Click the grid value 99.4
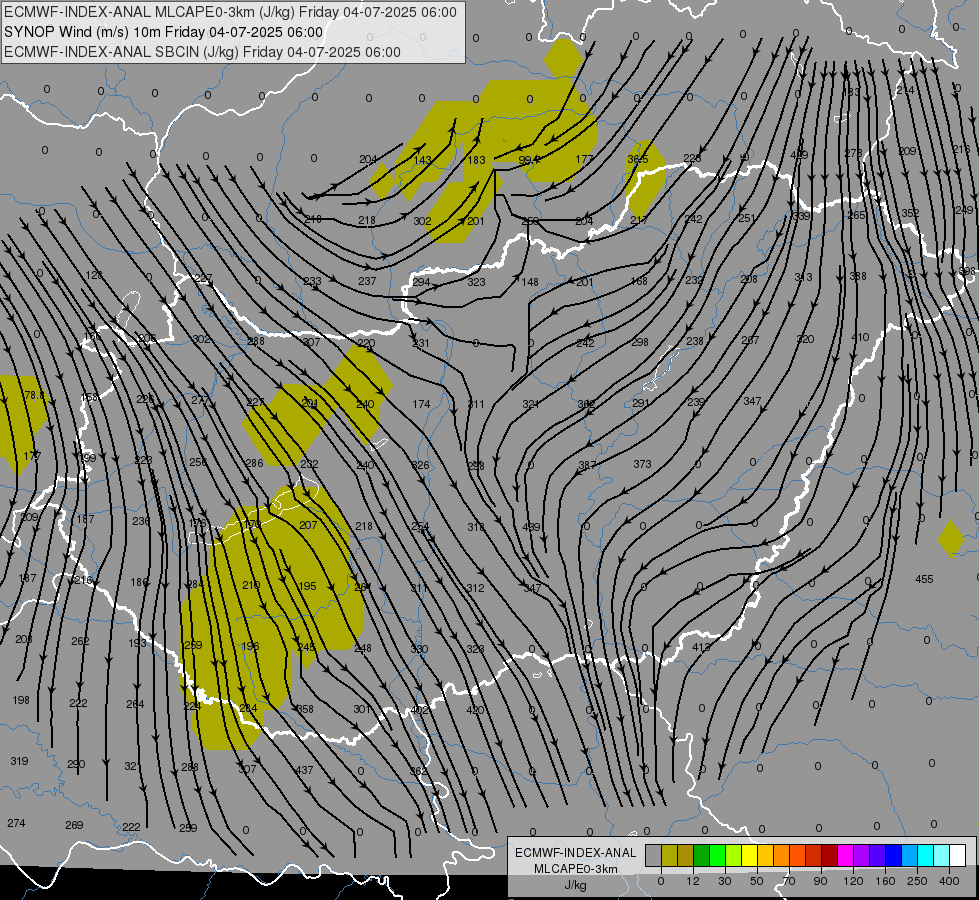The height and width of the screenshot is (900, 979). click(x=529, y=161)
